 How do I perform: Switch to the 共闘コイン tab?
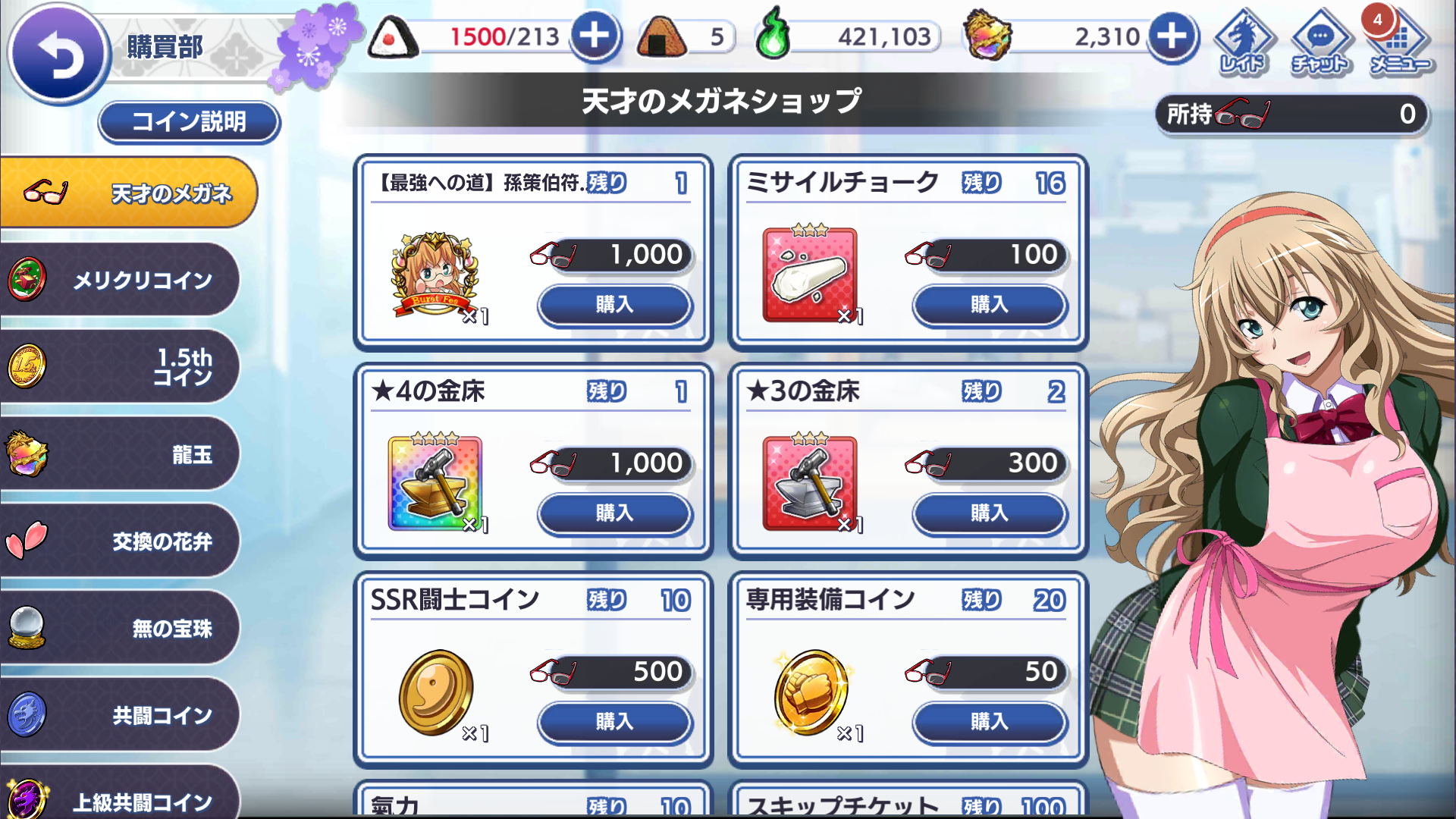tap(120, 715)
